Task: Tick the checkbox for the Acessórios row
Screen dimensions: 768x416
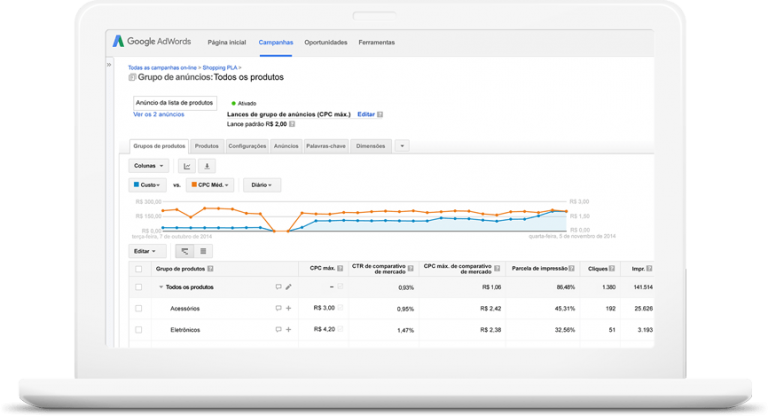Action: click(139, 309)
